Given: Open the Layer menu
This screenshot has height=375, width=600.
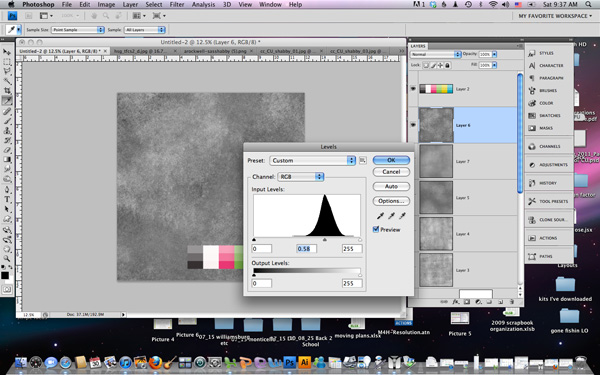Looking at the screenshot, I should point(130,5).
